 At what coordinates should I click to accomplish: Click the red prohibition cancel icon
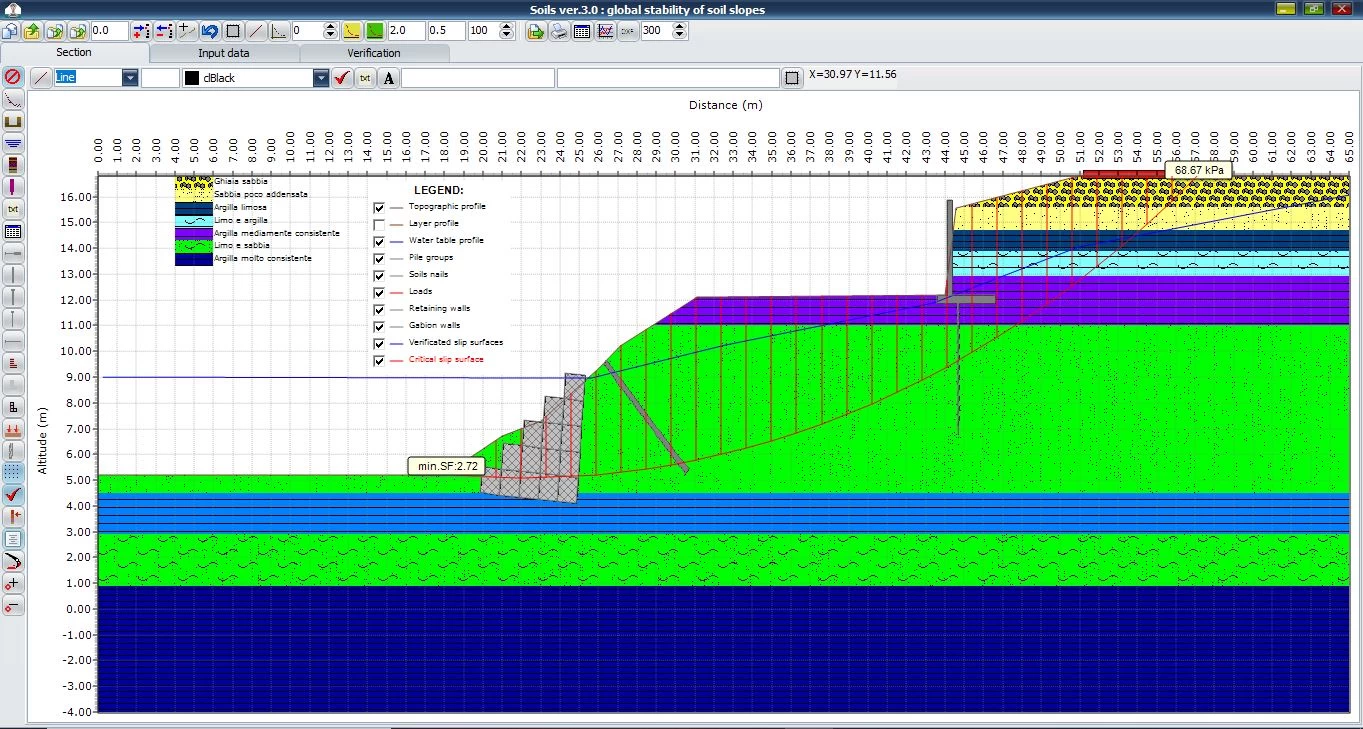coord(13,76)
